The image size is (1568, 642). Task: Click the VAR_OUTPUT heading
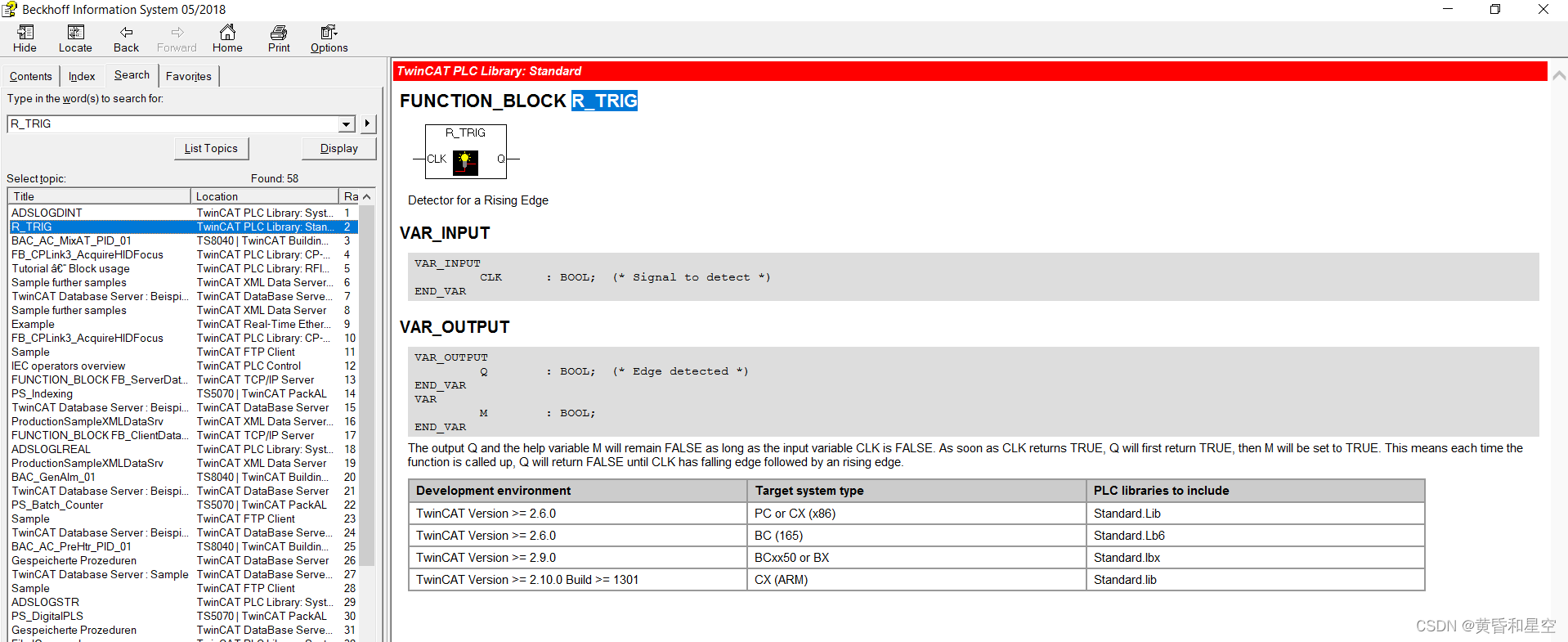[455, 327]
